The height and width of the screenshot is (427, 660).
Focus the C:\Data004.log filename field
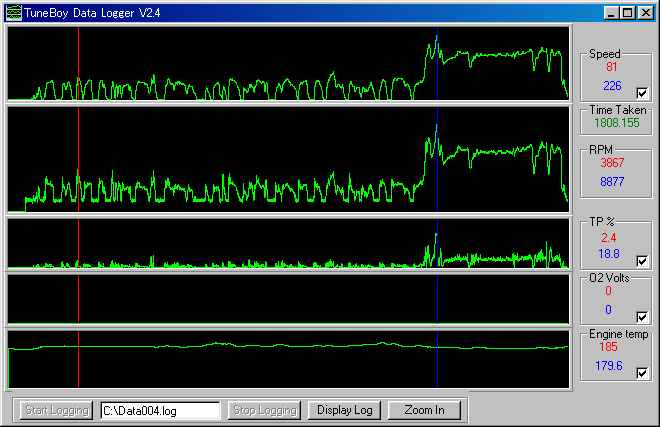pos(160,411)
